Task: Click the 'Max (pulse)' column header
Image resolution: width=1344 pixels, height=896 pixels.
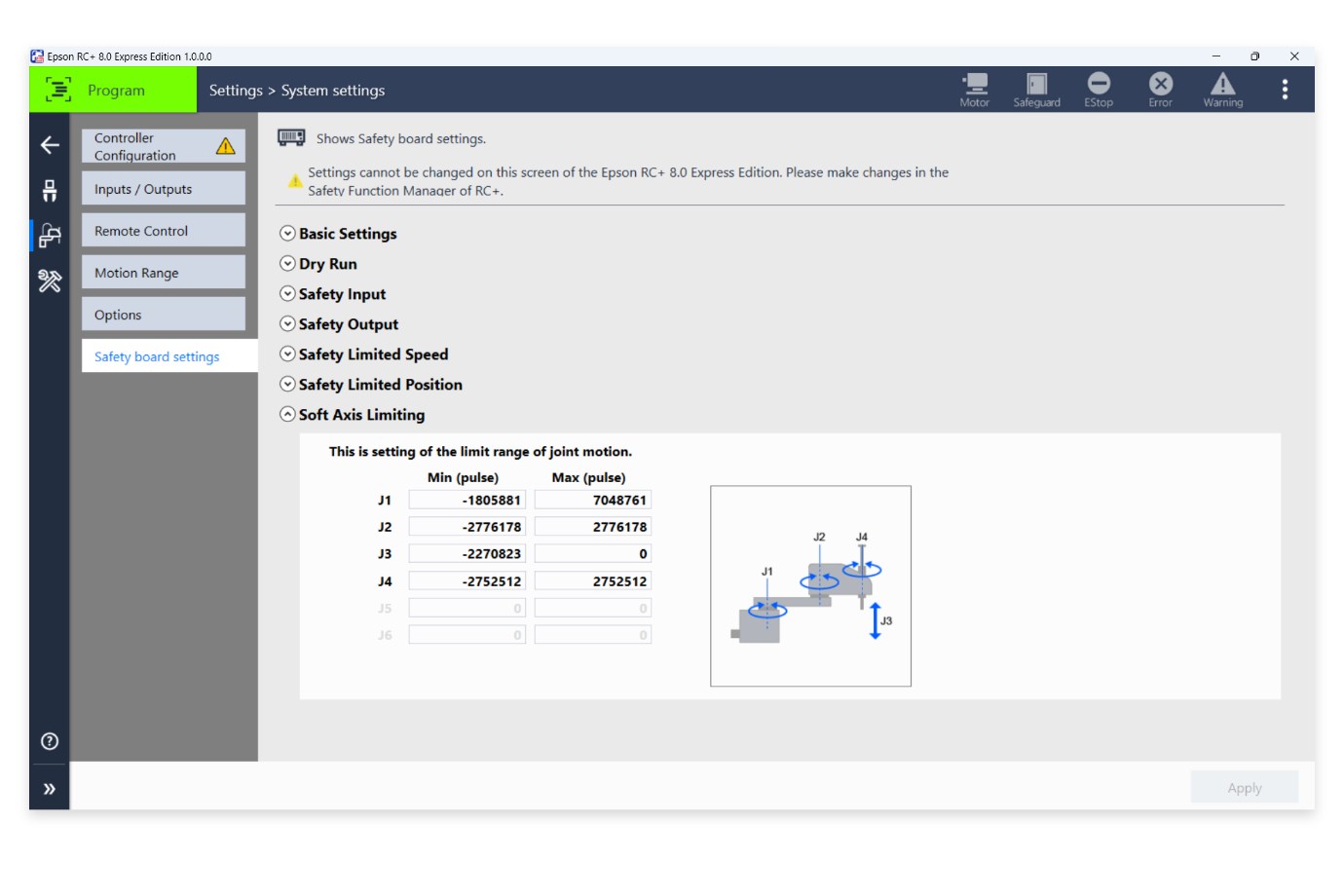Action: [588, 477]
